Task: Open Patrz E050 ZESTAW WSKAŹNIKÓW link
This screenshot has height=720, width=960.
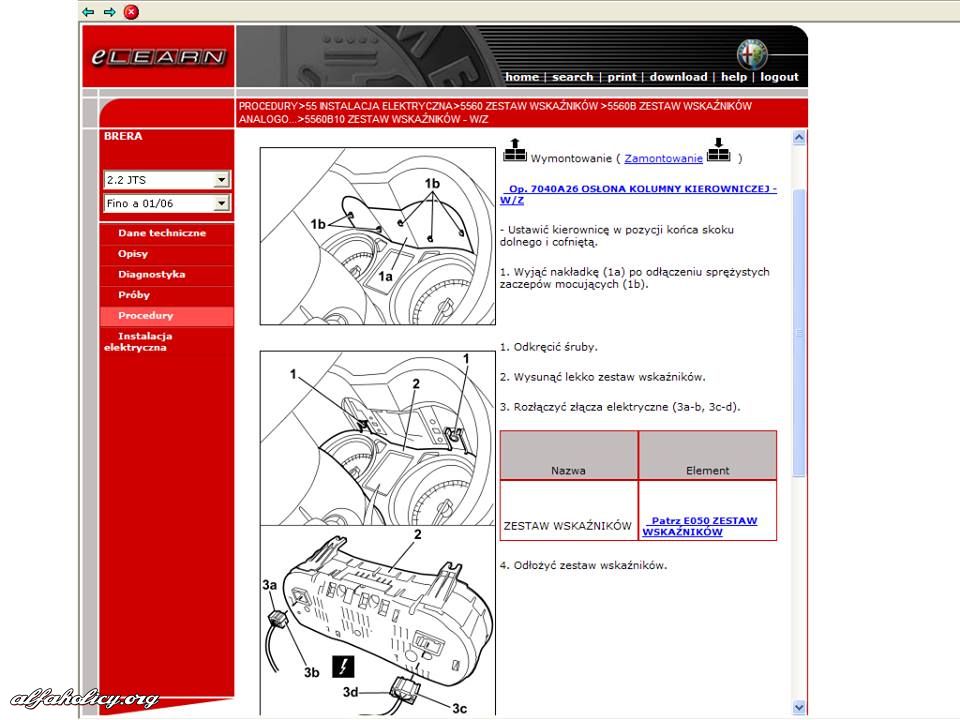Action: click(700, 527)
